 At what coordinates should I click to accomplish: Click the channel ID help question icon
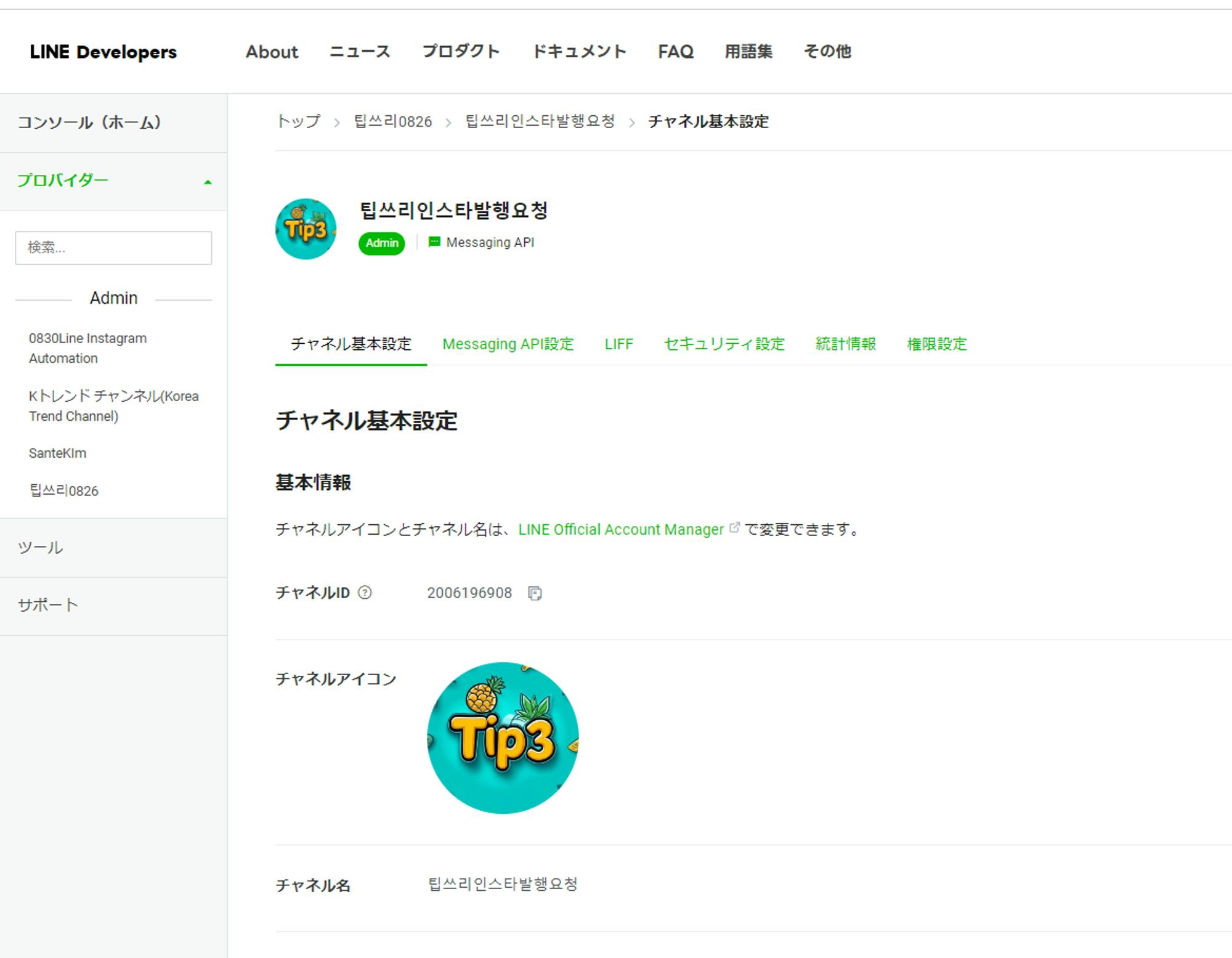point(365,593)
